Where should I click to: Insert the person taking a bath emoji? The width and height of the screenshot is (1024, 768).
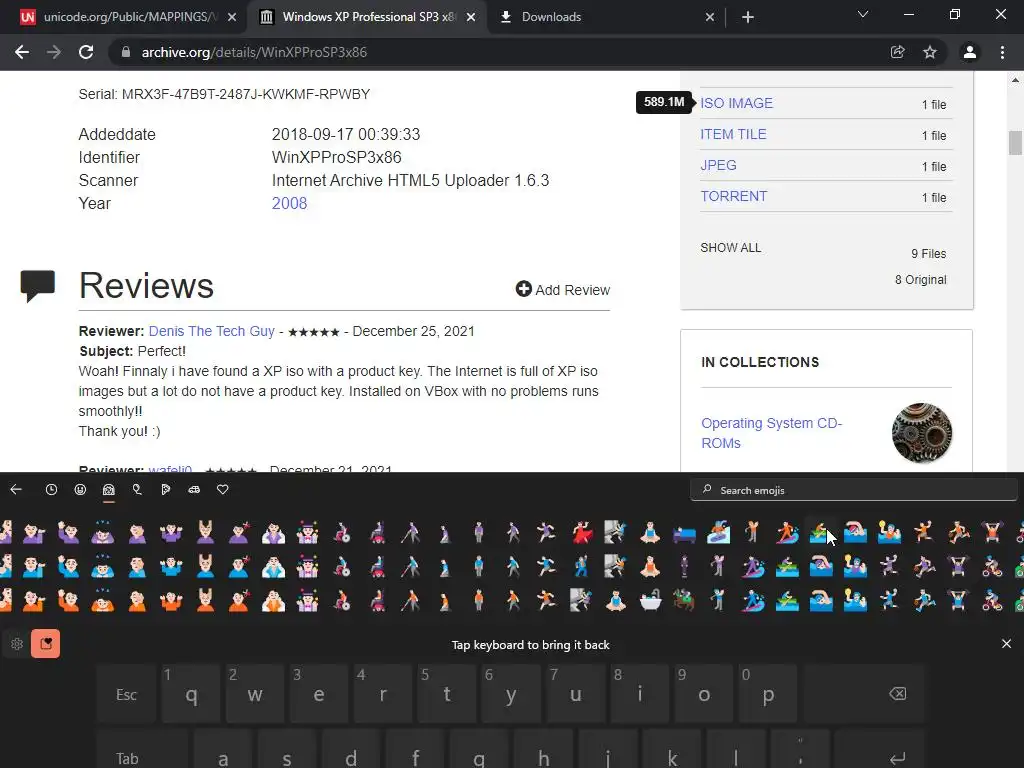tap(650, 601)
